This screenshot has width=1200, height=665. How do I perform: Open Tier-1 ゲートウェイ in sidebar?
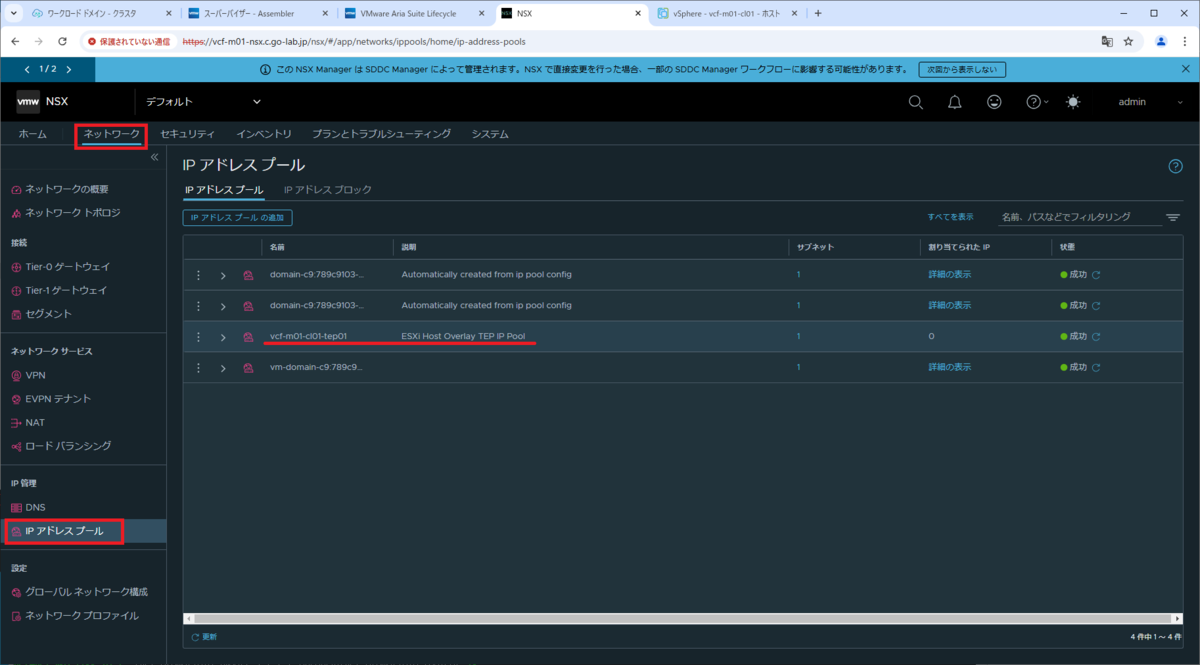point(67,290)
